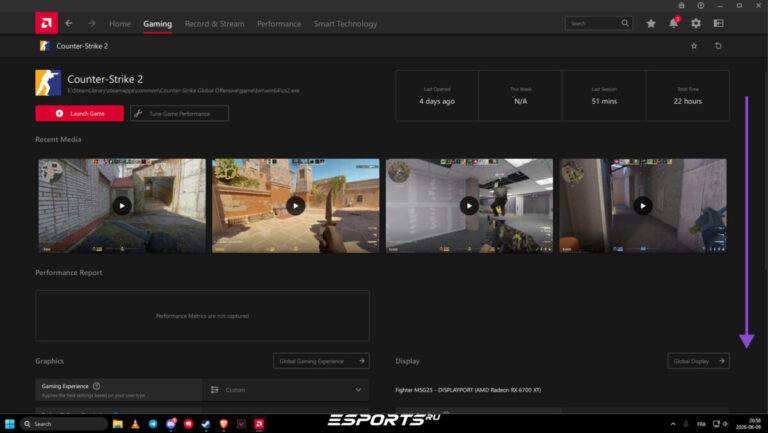Click the magnifier search icon
This screenshot has height=433, width=768.
pos(625,23)
